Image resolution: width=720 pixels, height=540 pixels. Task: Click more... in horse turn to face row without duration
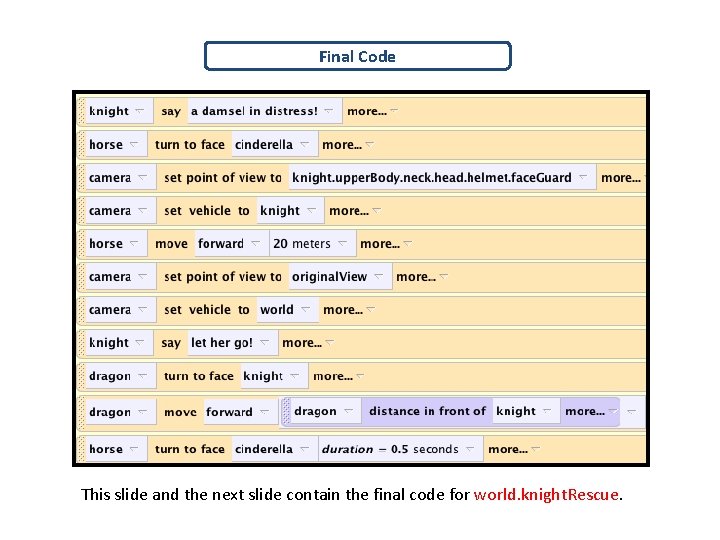[x=348, y=145]
